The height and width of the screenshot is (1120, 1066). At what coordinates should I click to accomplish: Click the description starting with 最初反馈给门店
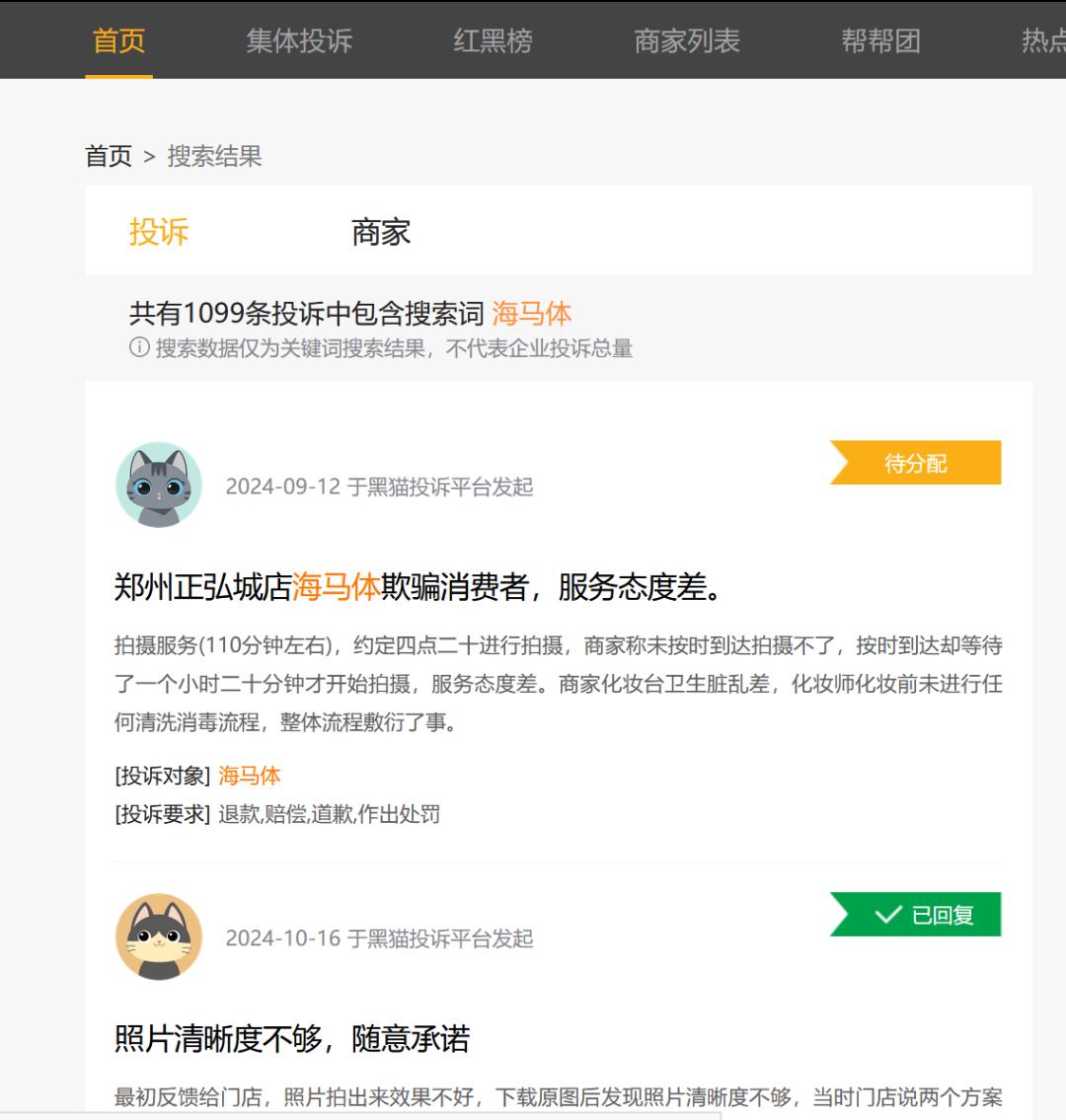click(558, 1096)
